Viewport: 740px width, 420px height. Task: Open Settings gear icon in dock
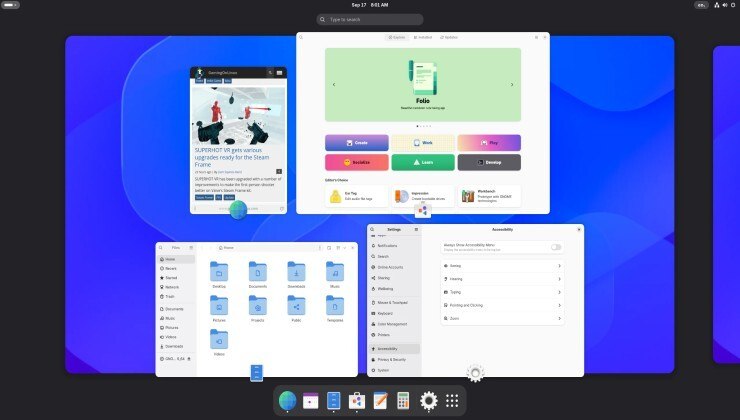[429, 401]
